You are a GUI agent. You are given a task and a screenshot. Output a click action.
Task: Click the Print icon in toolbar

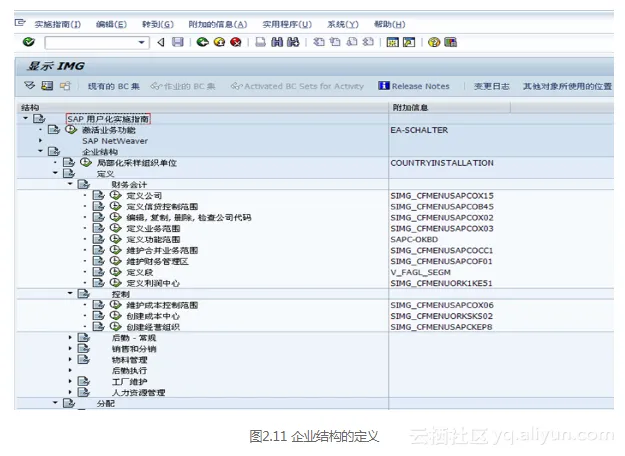coord(260,42)
